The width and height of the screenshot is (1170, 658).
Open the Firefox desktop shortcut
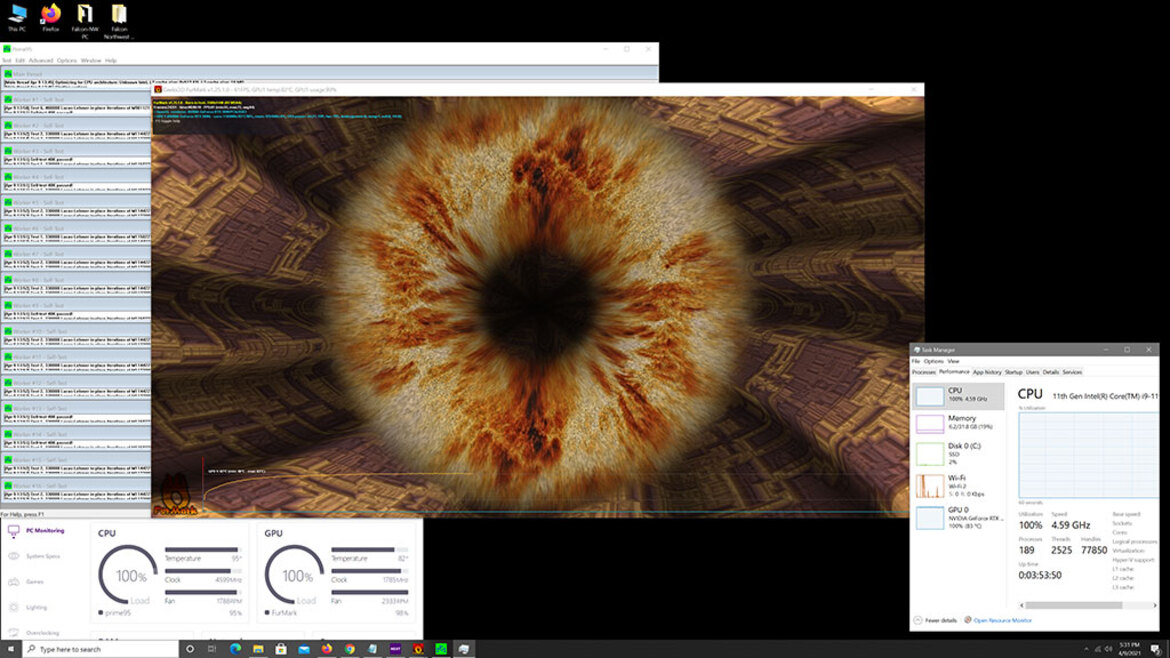pyautogui.click(x=51, y=18)
